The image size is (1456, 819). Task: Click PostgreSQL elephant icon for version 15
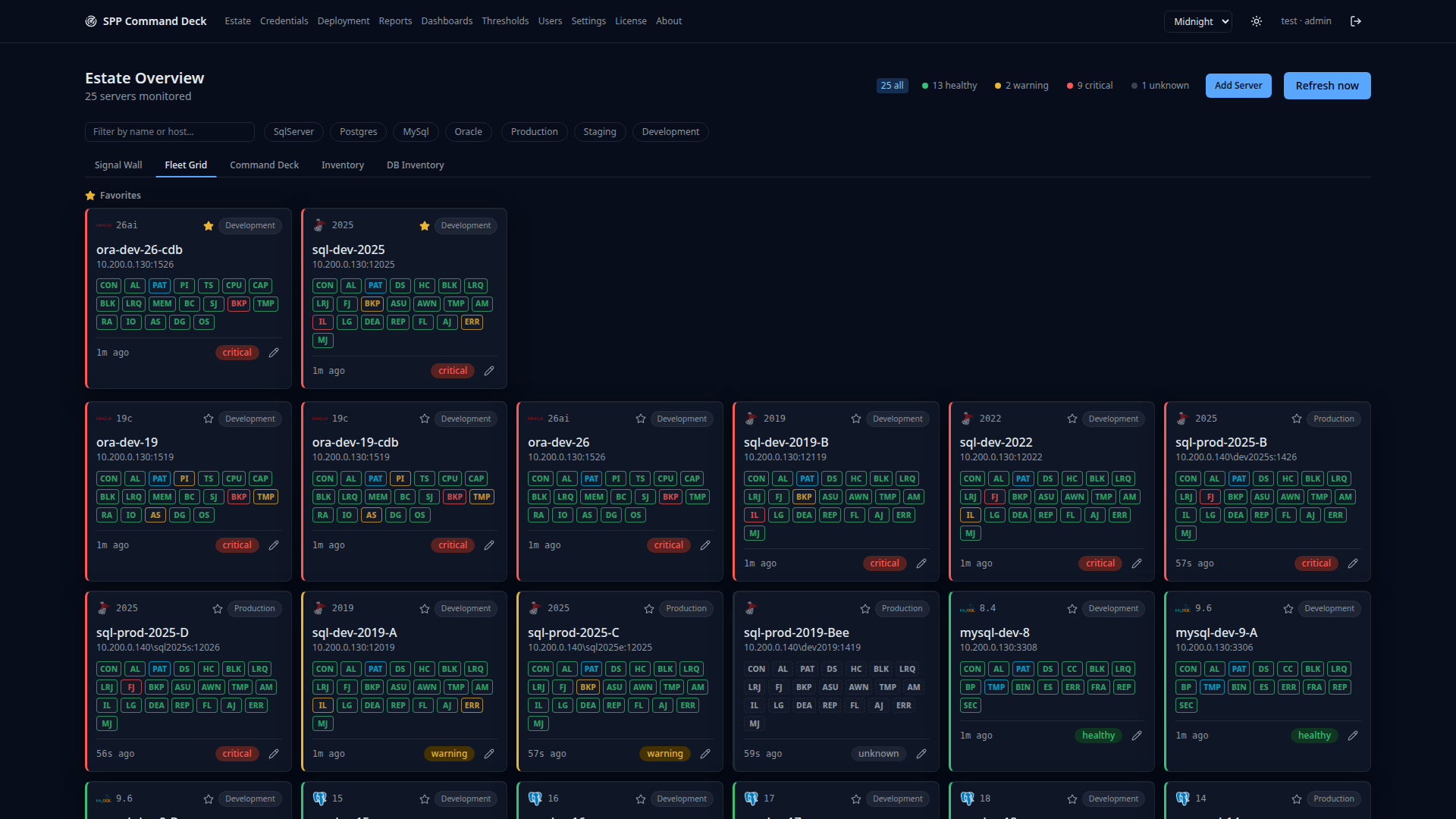pos(319,799)
